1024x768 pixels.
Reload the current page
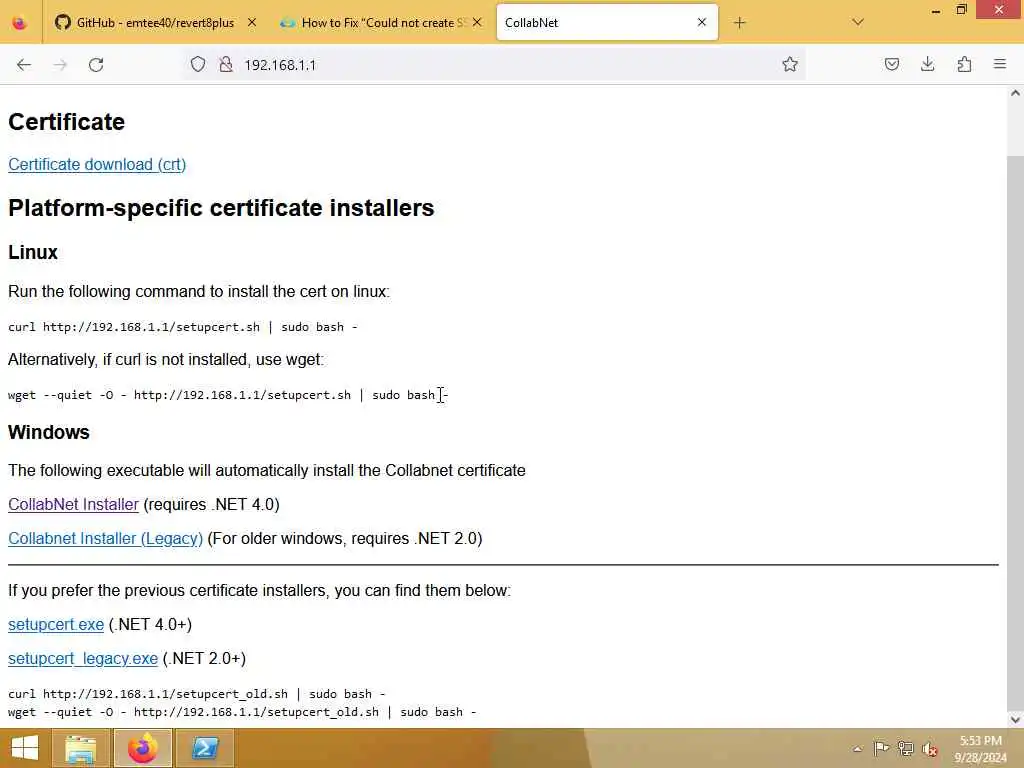click(x=96, y=65)
